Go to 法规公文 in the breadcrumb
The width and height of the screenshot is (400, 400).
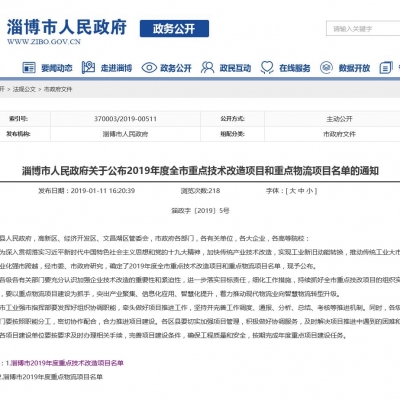[24, 89]
